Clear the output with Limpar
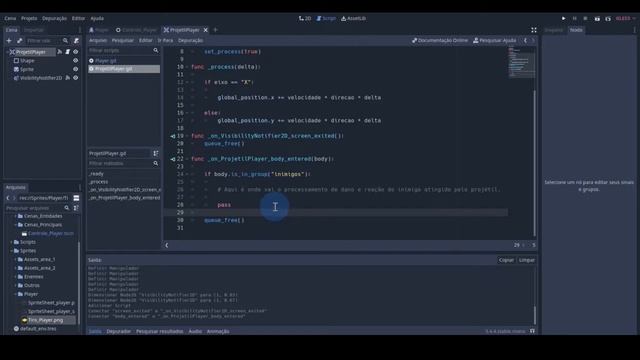 pos(527,260)
